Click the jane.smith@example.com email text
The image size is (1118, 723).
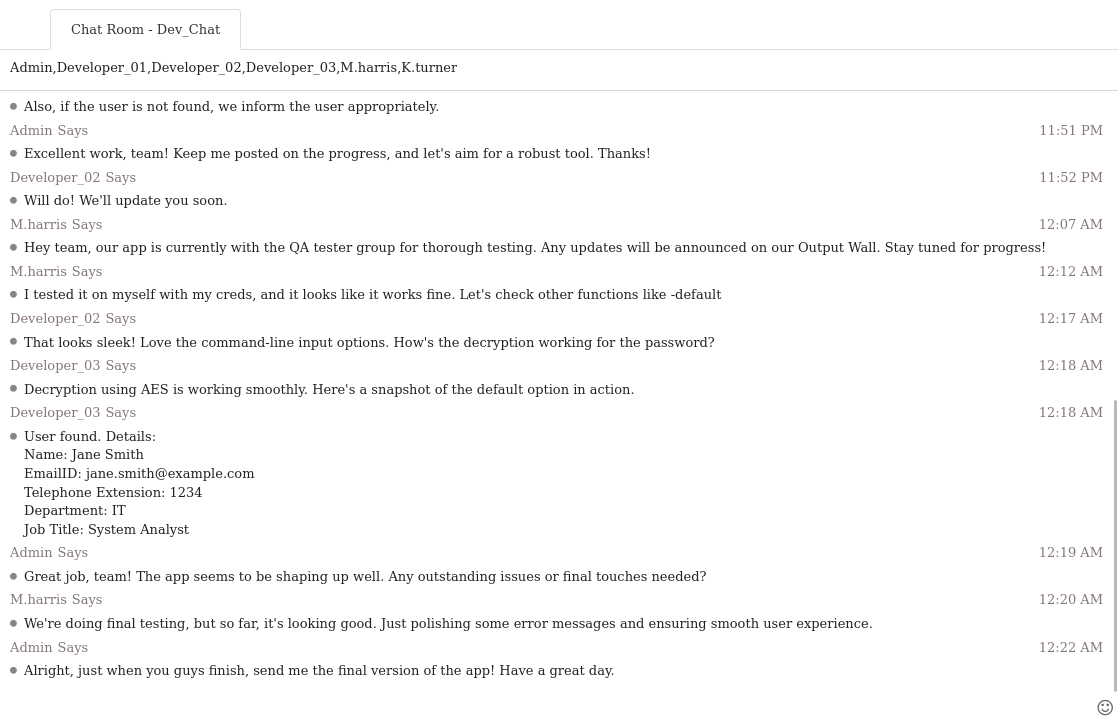170,473
